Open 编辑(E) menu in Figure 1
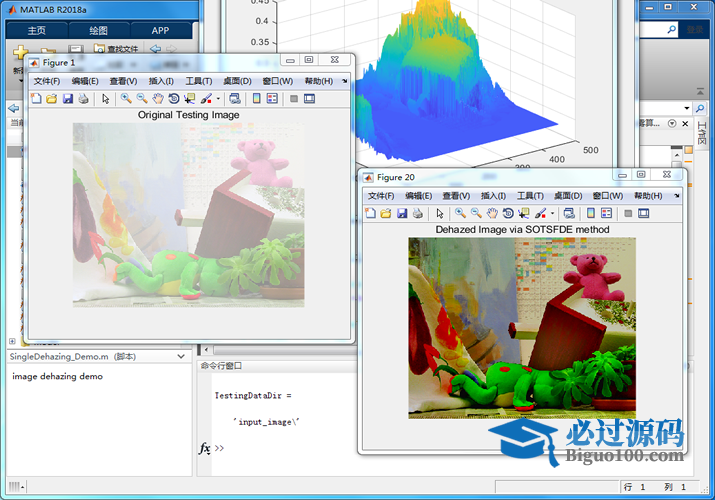The image size is (715, 500). coord(85,81)
